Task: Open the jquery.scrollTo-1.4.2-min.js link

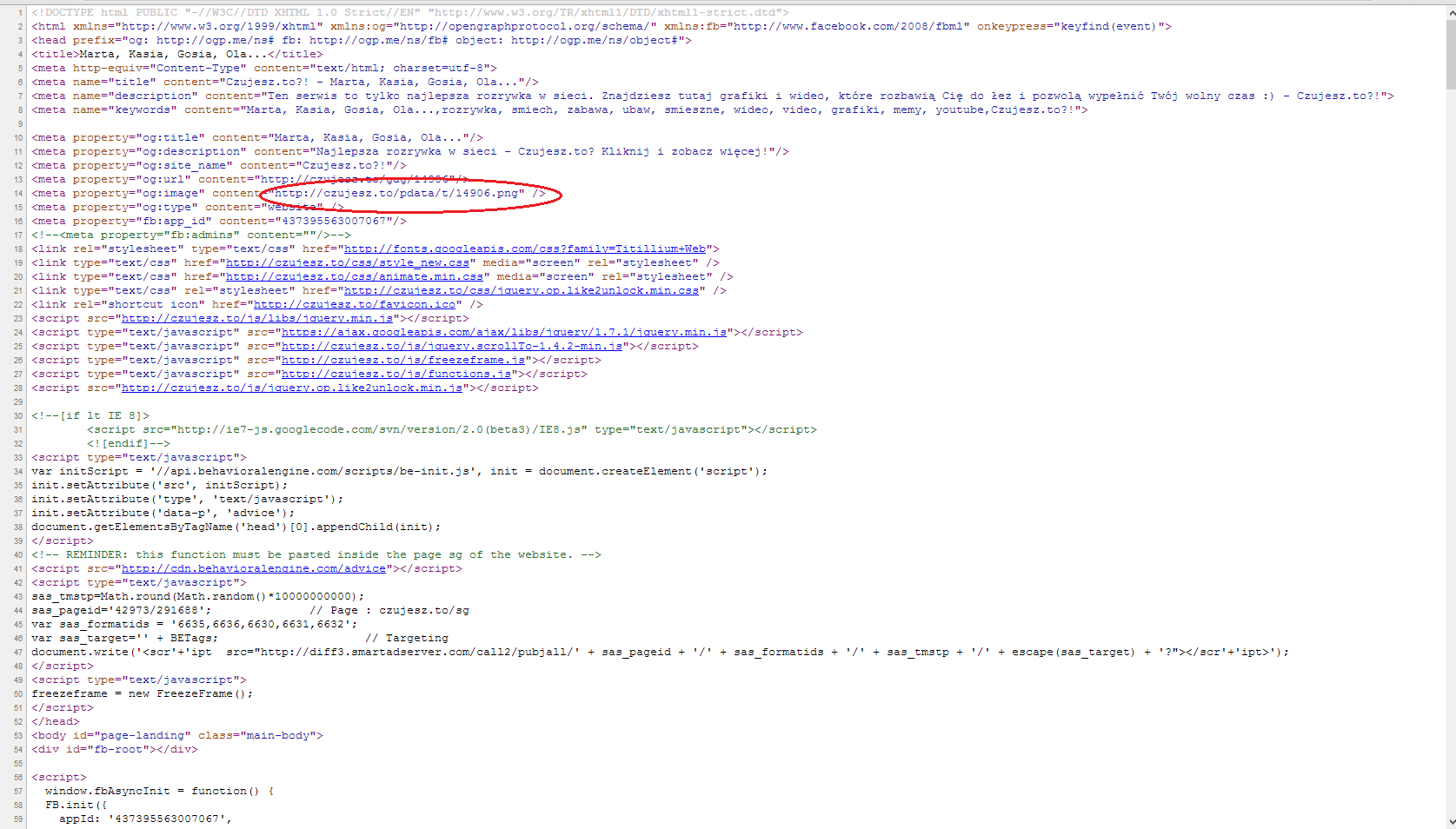Action: (452, 346)
